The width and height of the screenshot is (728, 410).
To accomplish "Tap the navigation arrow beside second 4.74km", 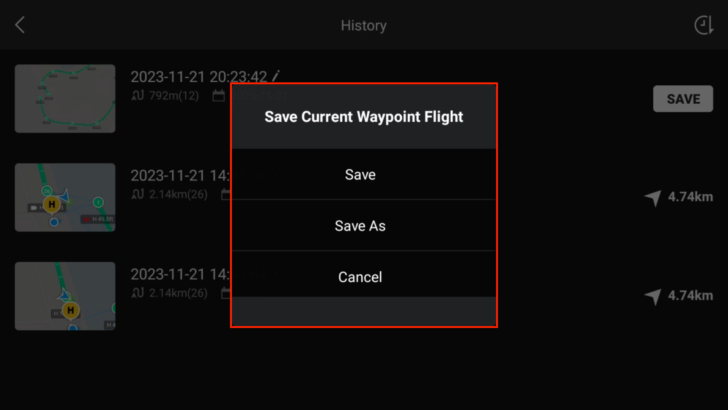I will [x=653, y=197].
